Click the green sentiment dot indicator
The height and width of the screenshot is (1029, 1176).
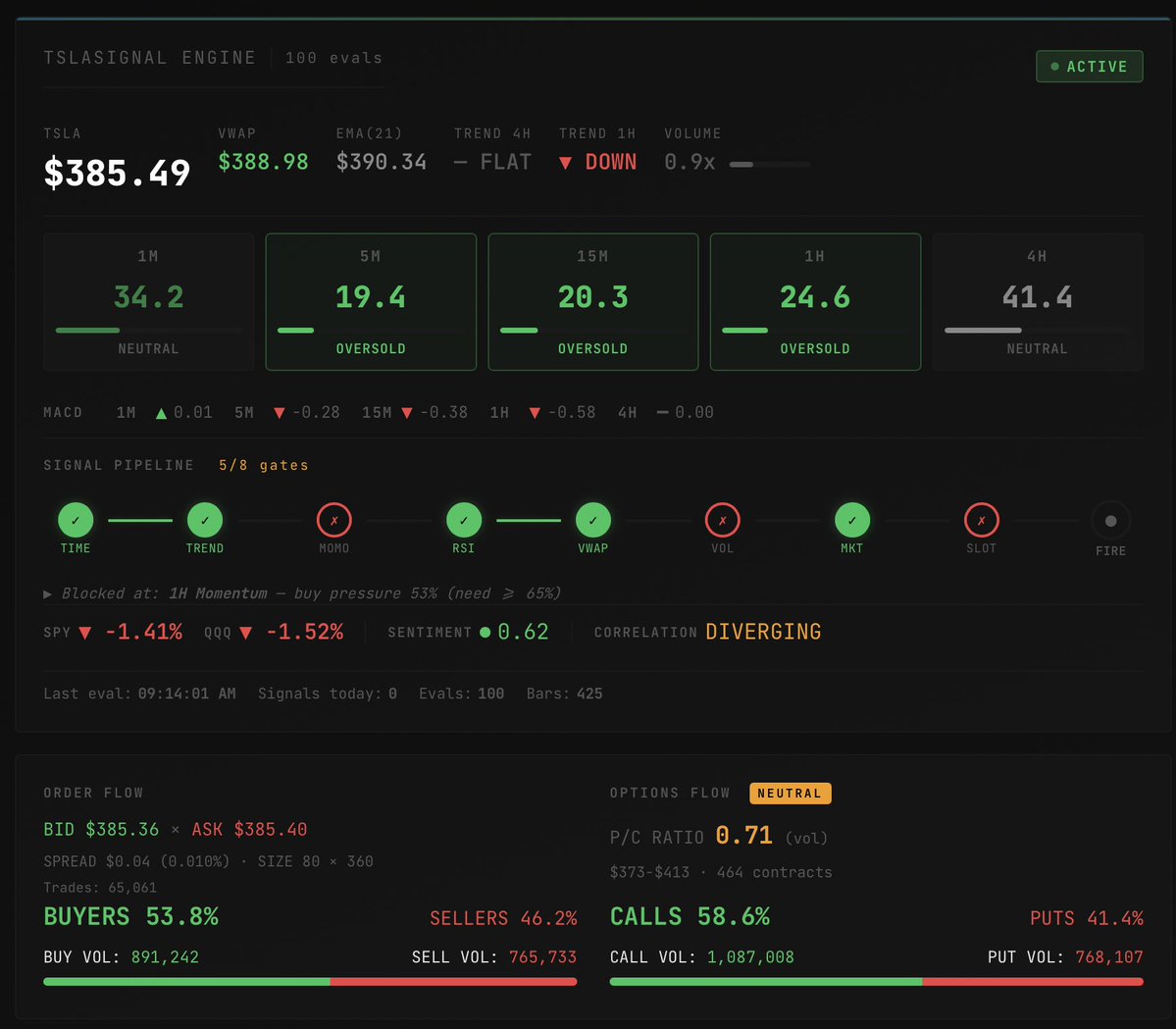[x=485, y=633]
